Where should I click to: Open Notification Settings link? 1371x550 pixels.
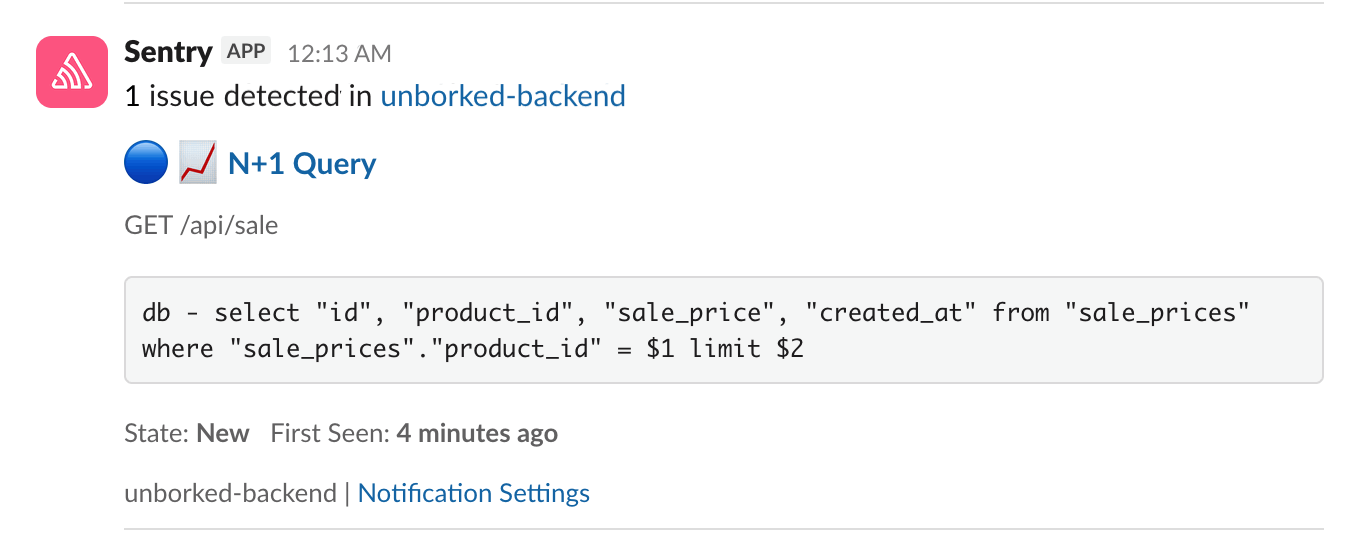[473, 493]
